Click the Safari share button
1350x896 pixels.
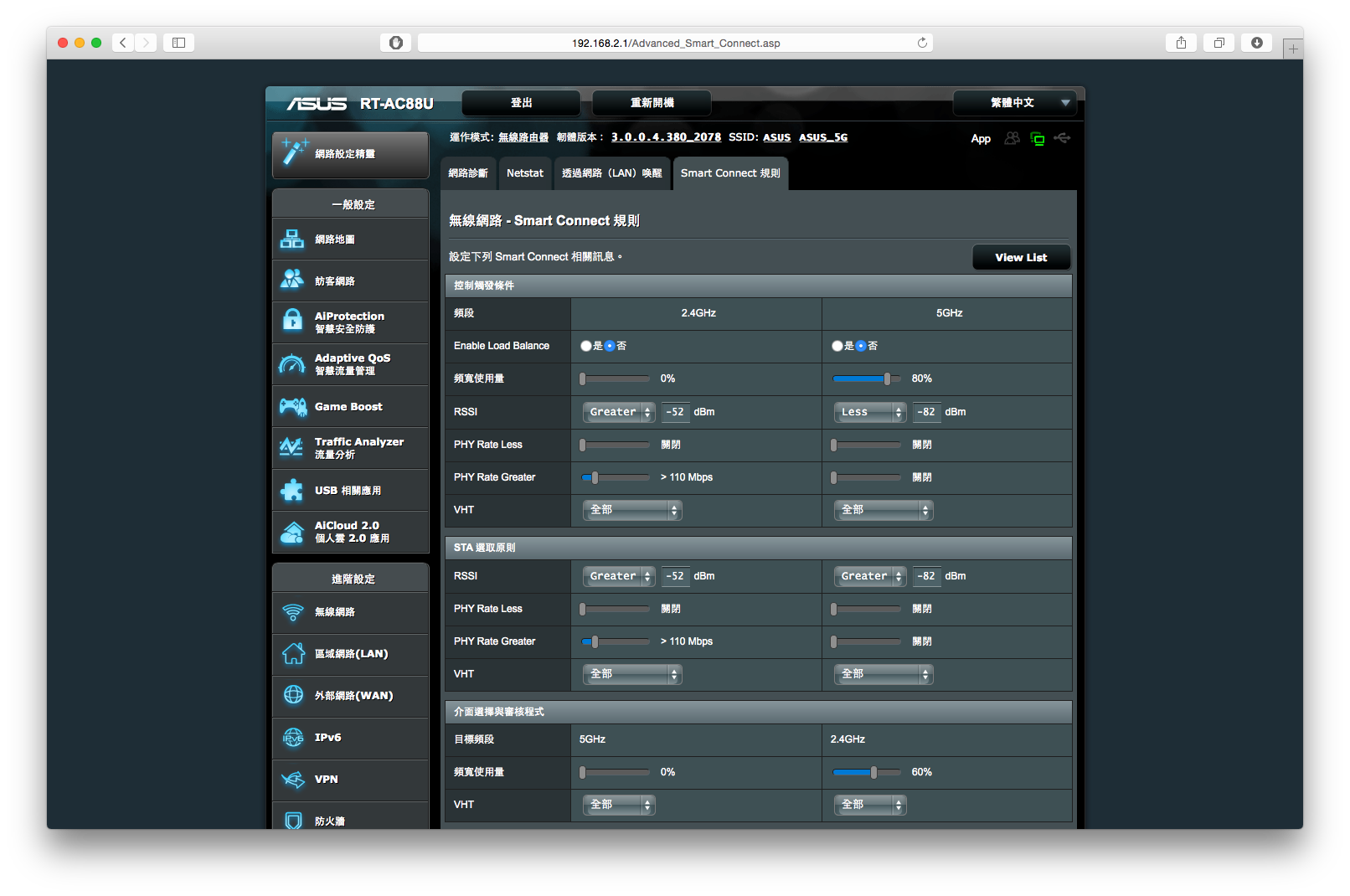coord(1181,43)
